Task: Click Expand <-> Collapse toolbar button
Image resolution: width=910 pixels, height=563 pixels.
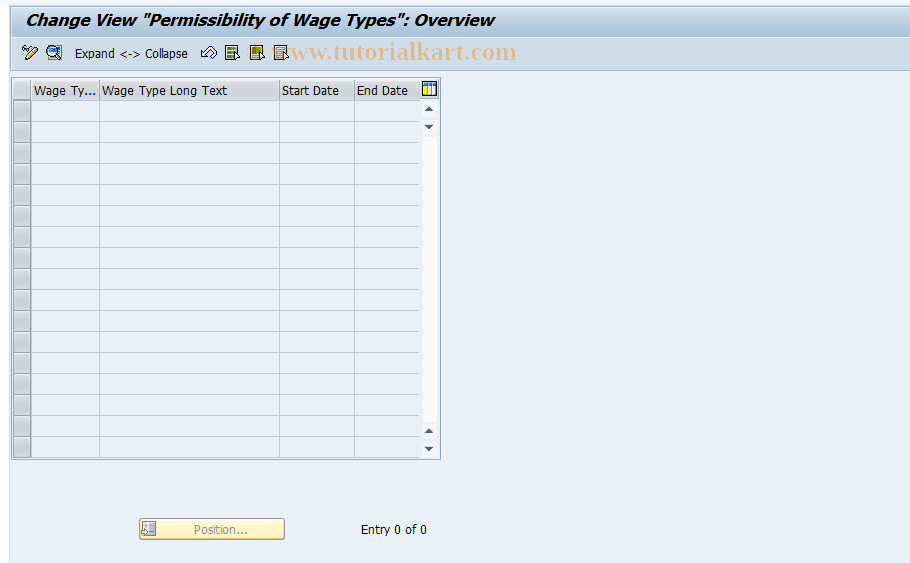Action: [131, 53]
